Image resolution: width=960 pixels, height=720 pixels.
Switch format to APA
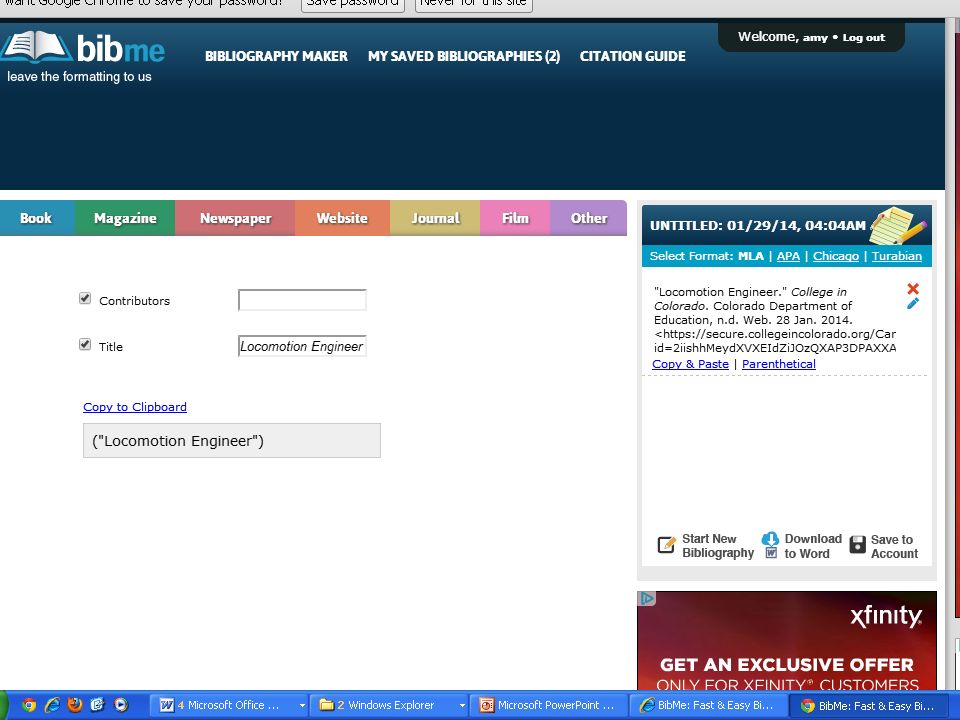coord(788,256)
